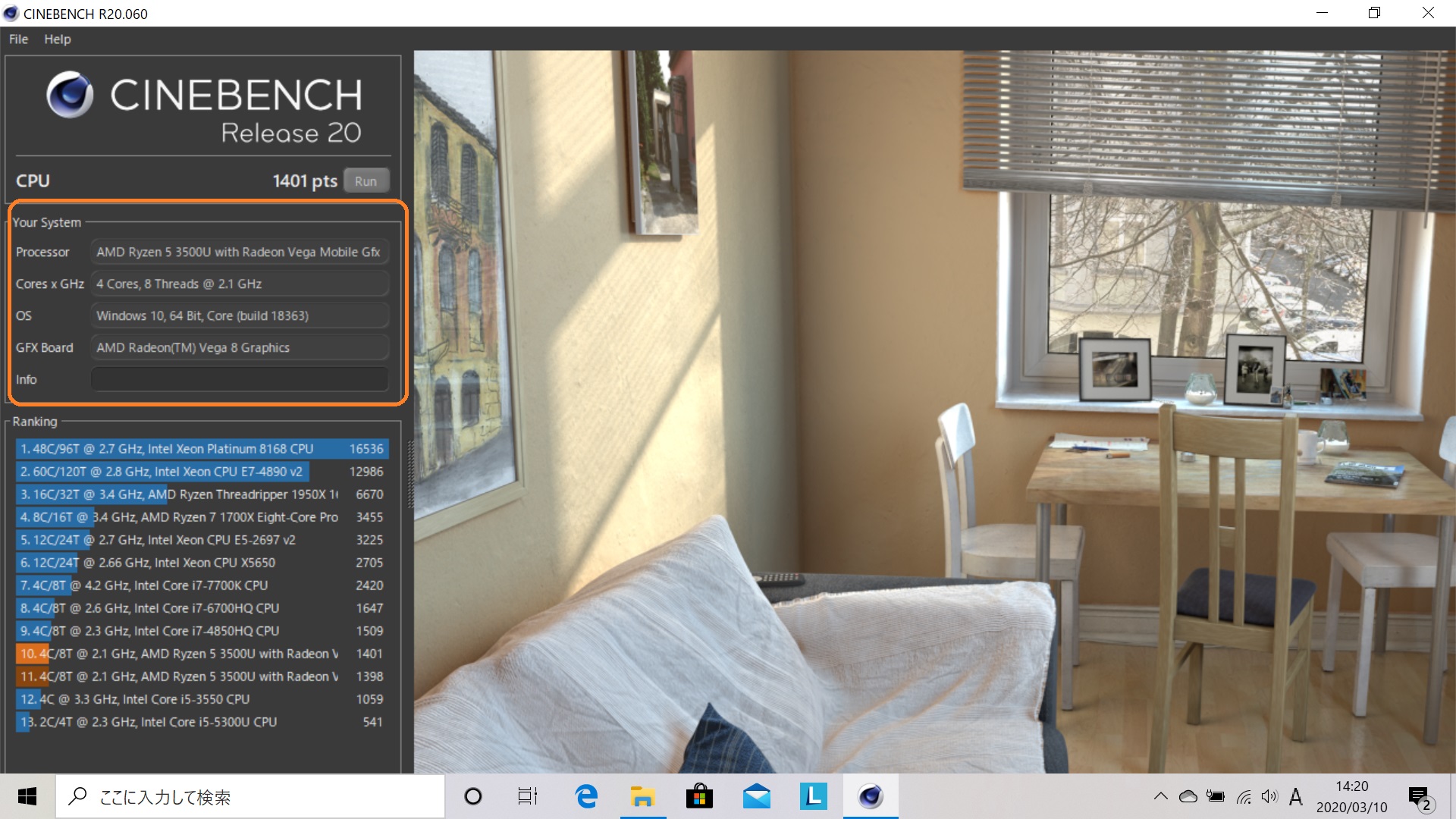
Task: Select ranking row 13 Core i5-5300U
Action: point(202,722)
